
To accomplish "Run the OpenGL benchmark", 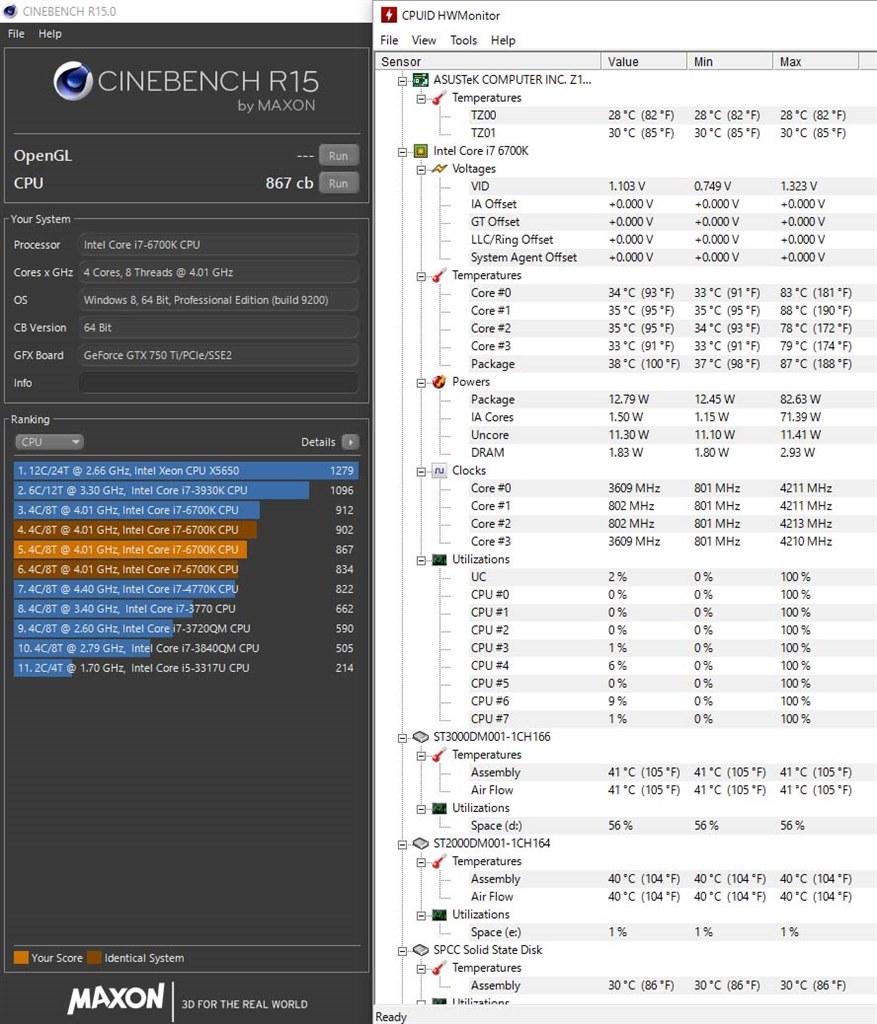I will pos(338,156).
